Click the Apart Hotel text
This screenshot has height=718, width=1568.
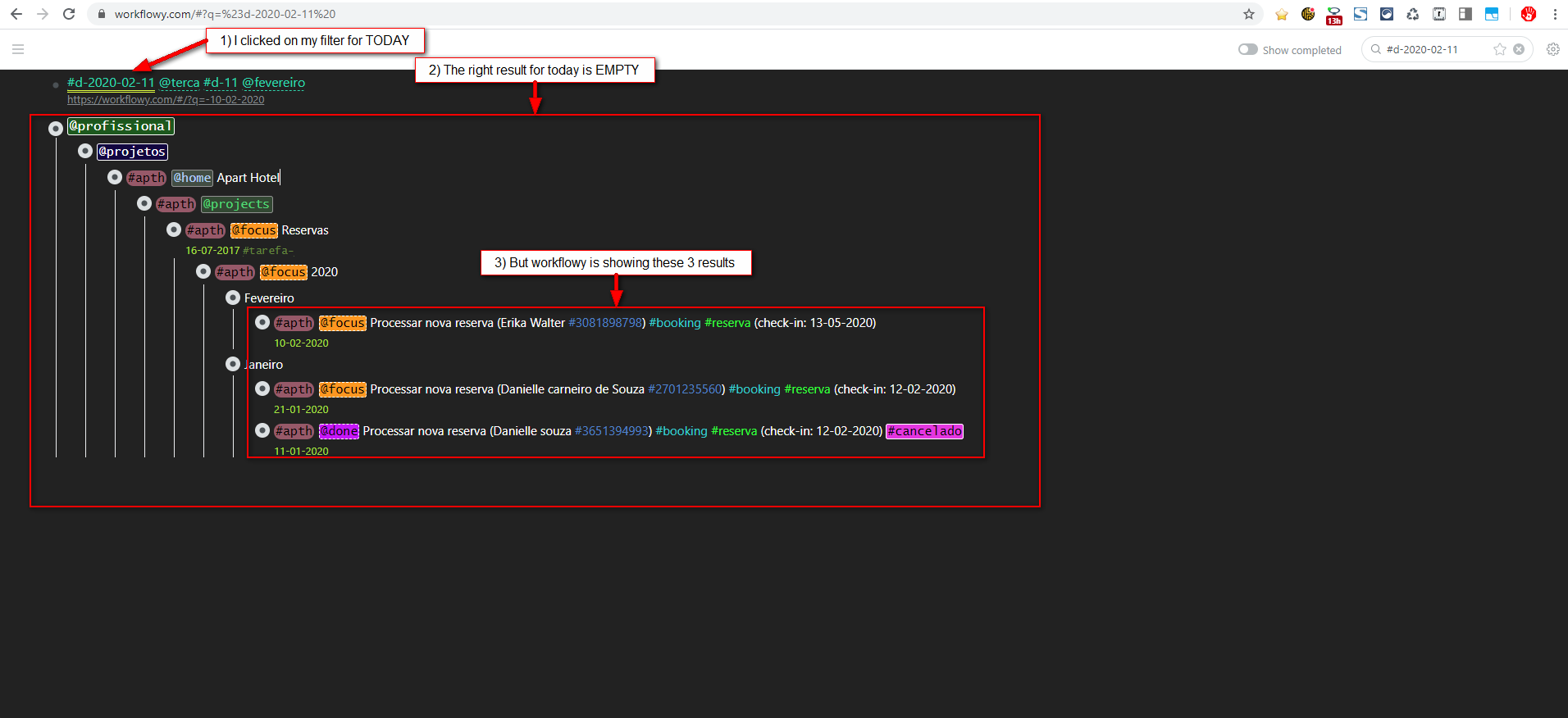[x=248, y=178]
